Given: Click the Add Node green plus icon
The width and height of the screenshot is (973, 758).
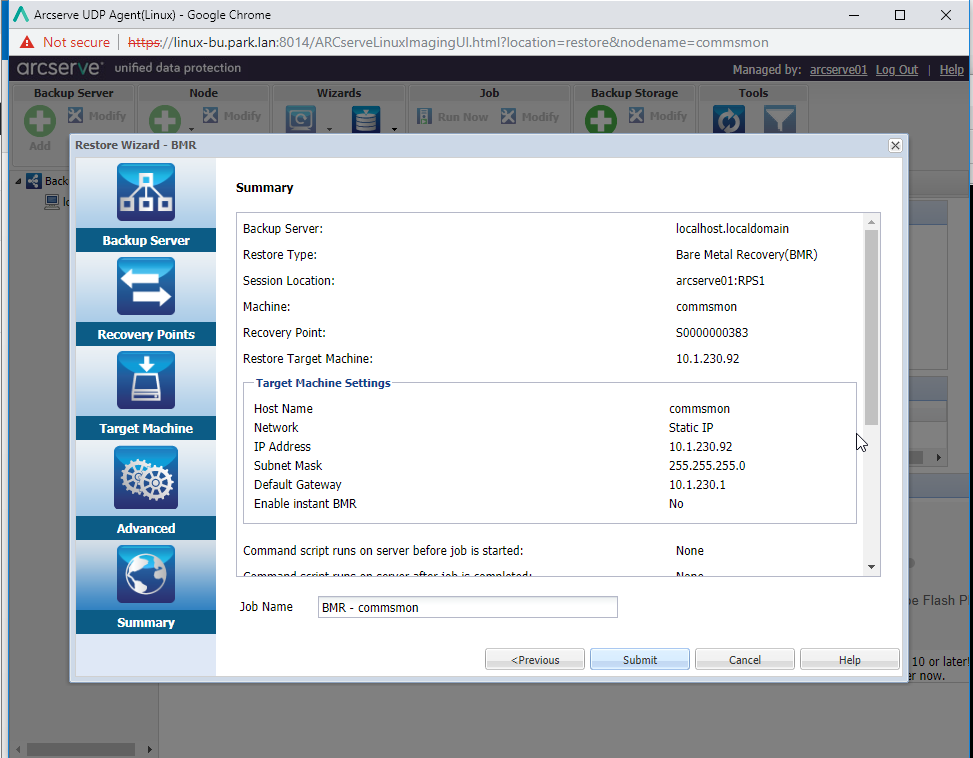Looking at the screenshot, I should [x=164, y=120].
